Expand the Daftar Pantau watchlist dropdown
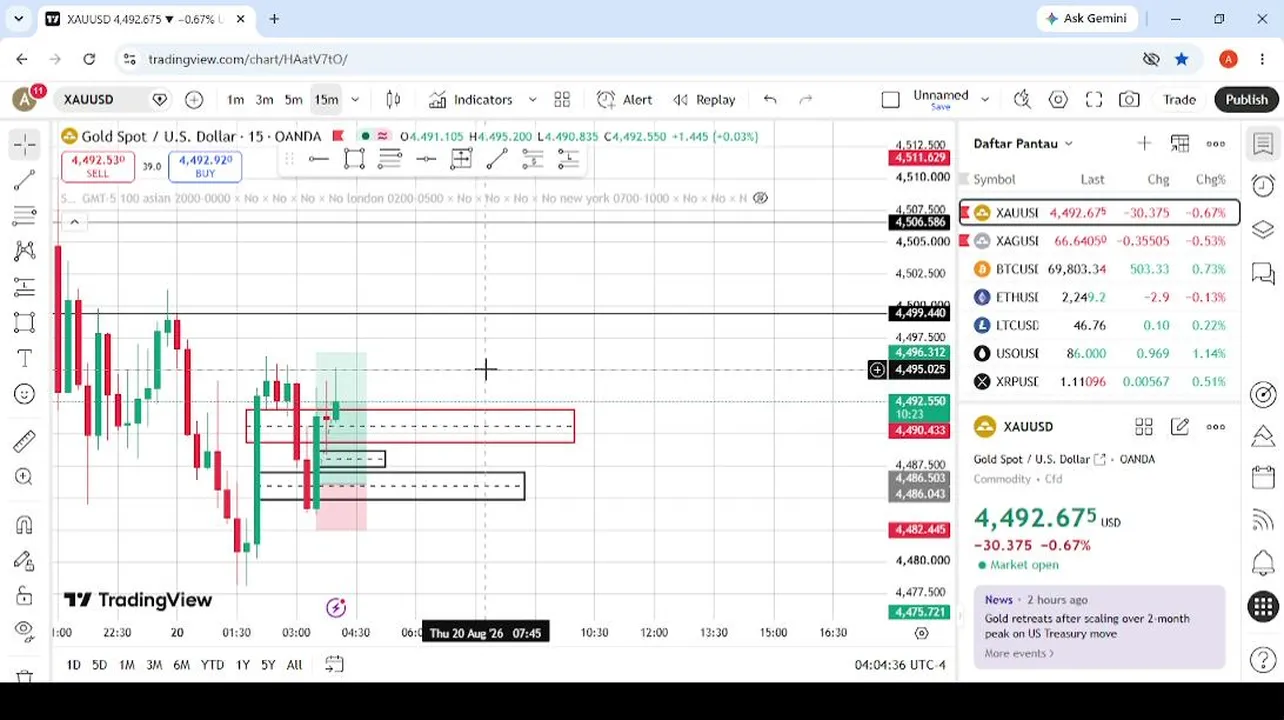Viewport: 1284px width, 720px height. (1023, 144)
